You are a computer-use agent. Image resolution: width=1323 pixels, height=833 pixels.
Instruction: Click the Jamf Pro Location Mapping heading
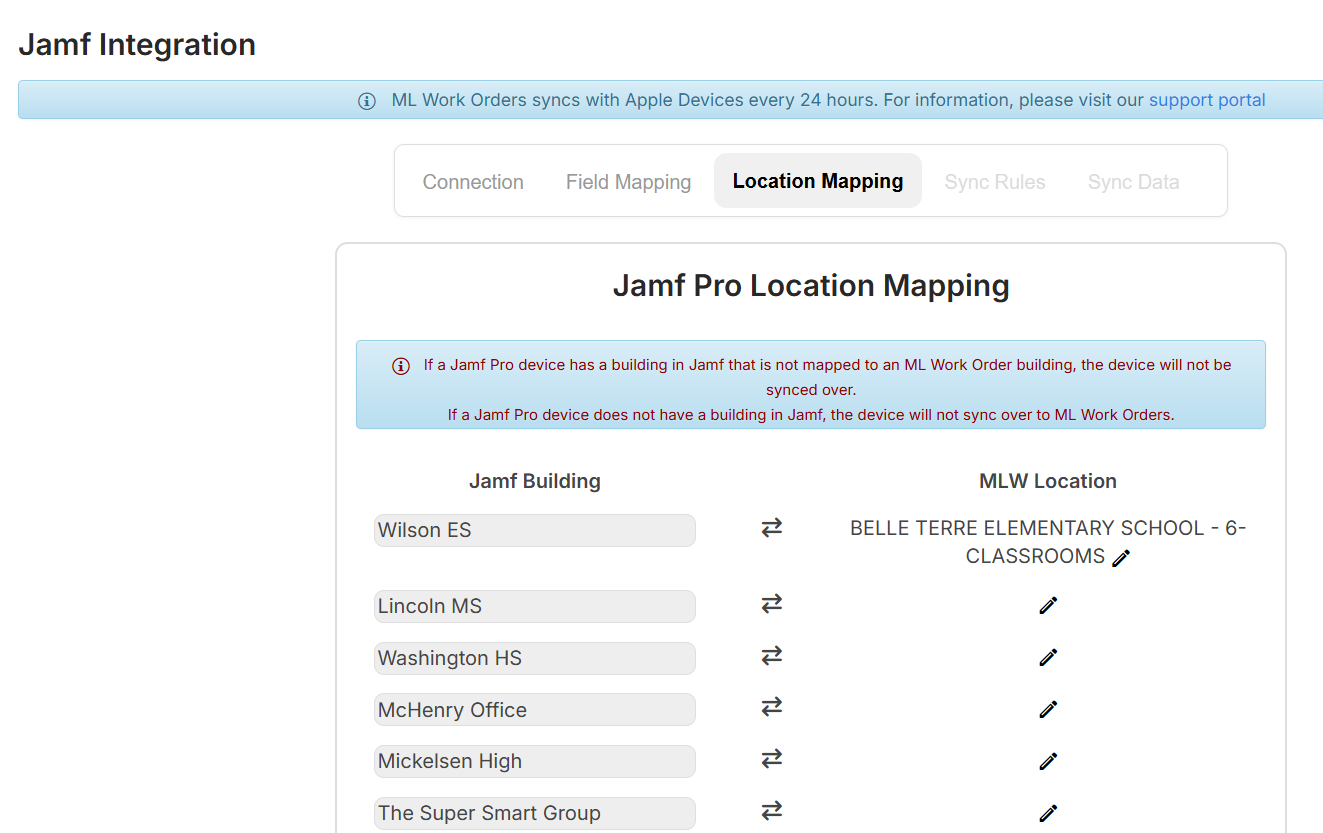pos(811,286)
